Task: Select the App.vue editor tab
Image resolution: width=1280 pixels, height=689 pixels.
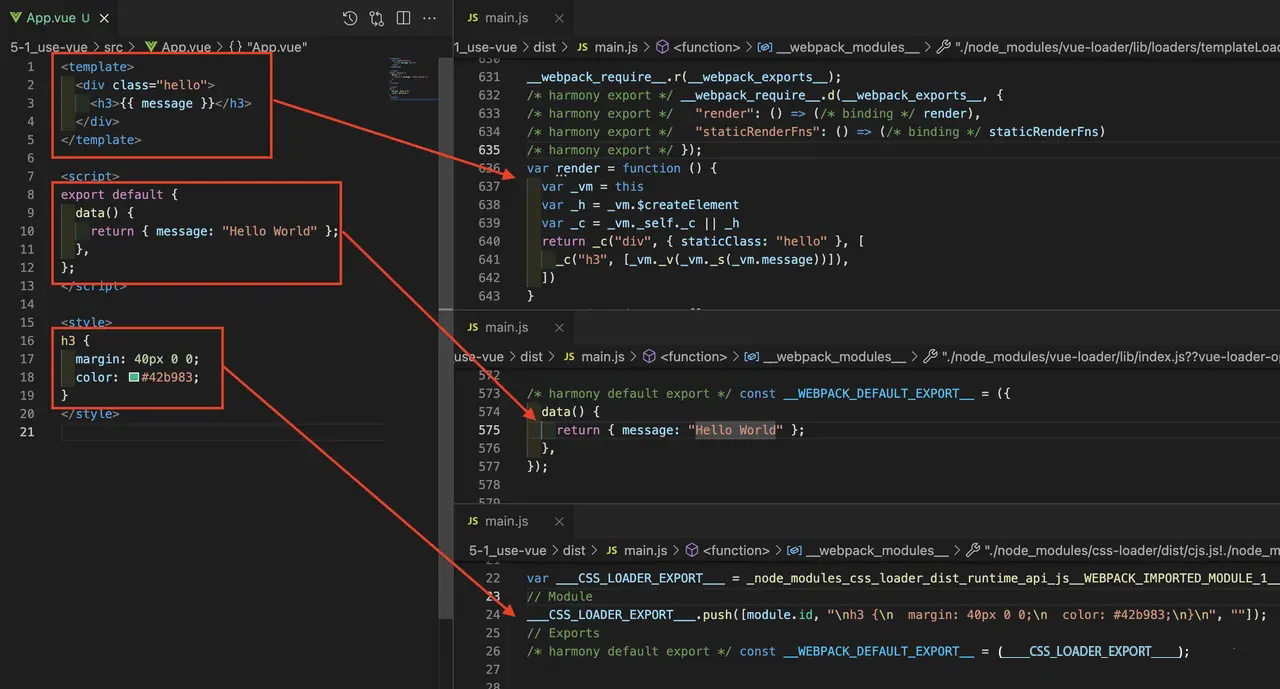Action: tap(60, 18)
